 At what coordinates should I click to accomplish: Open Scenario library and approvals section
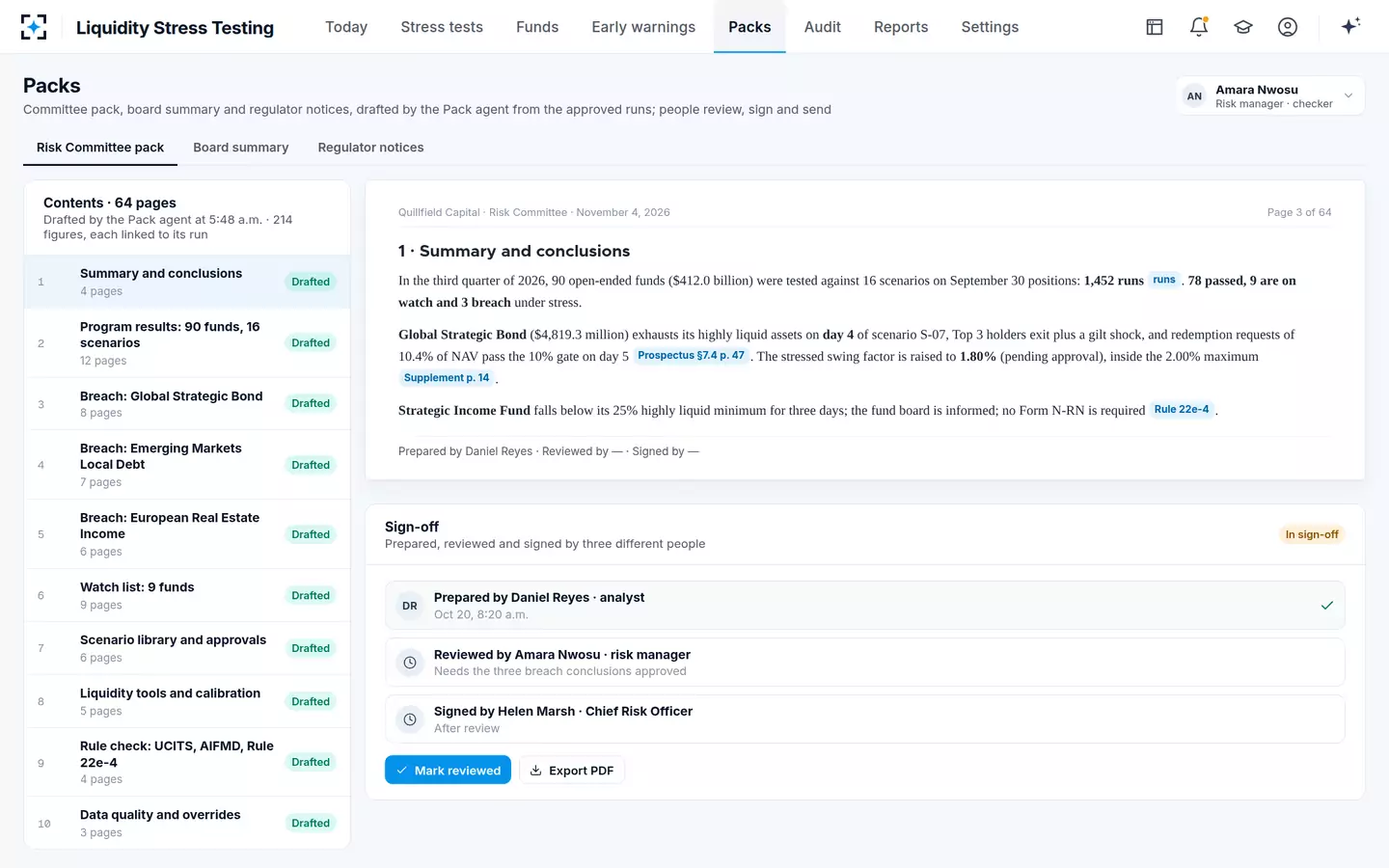click(187, 648)
